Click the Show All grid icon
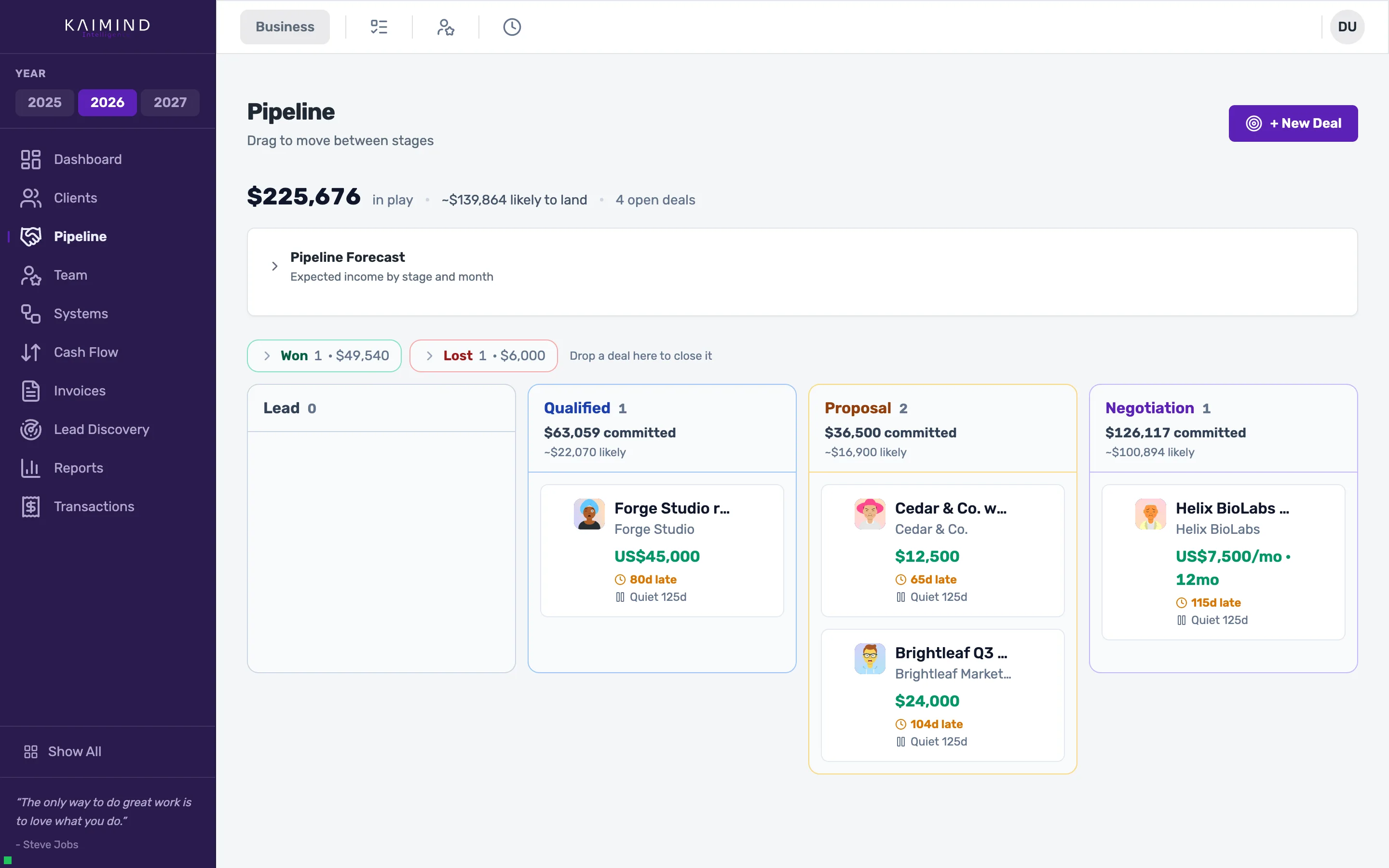Viewport: 1389px width, 868px height. pyautogui.click(x=30, y=751)
